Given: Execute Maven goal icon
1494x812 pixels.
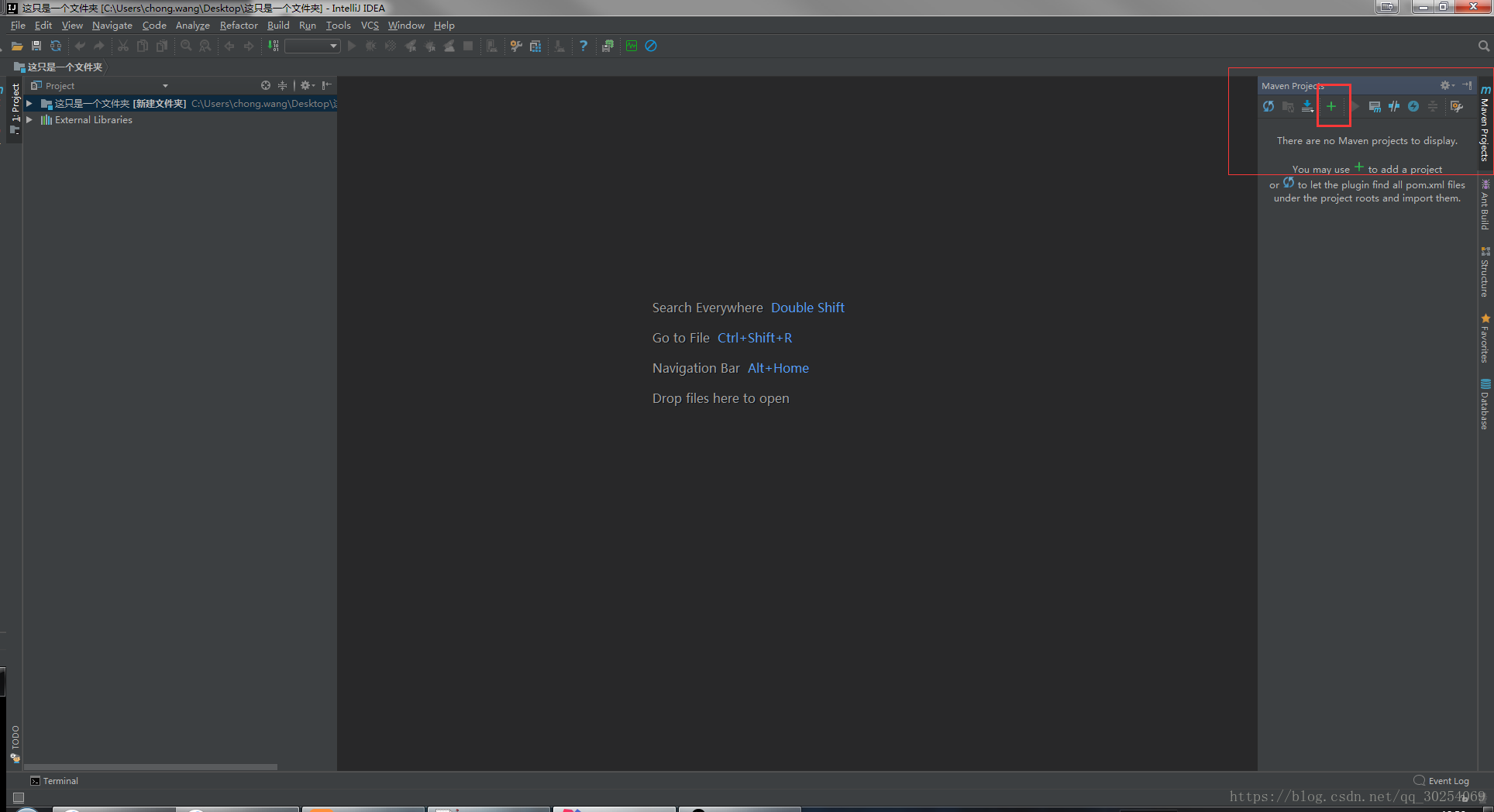Looking at the screenshot, I should click(1375, 107).
